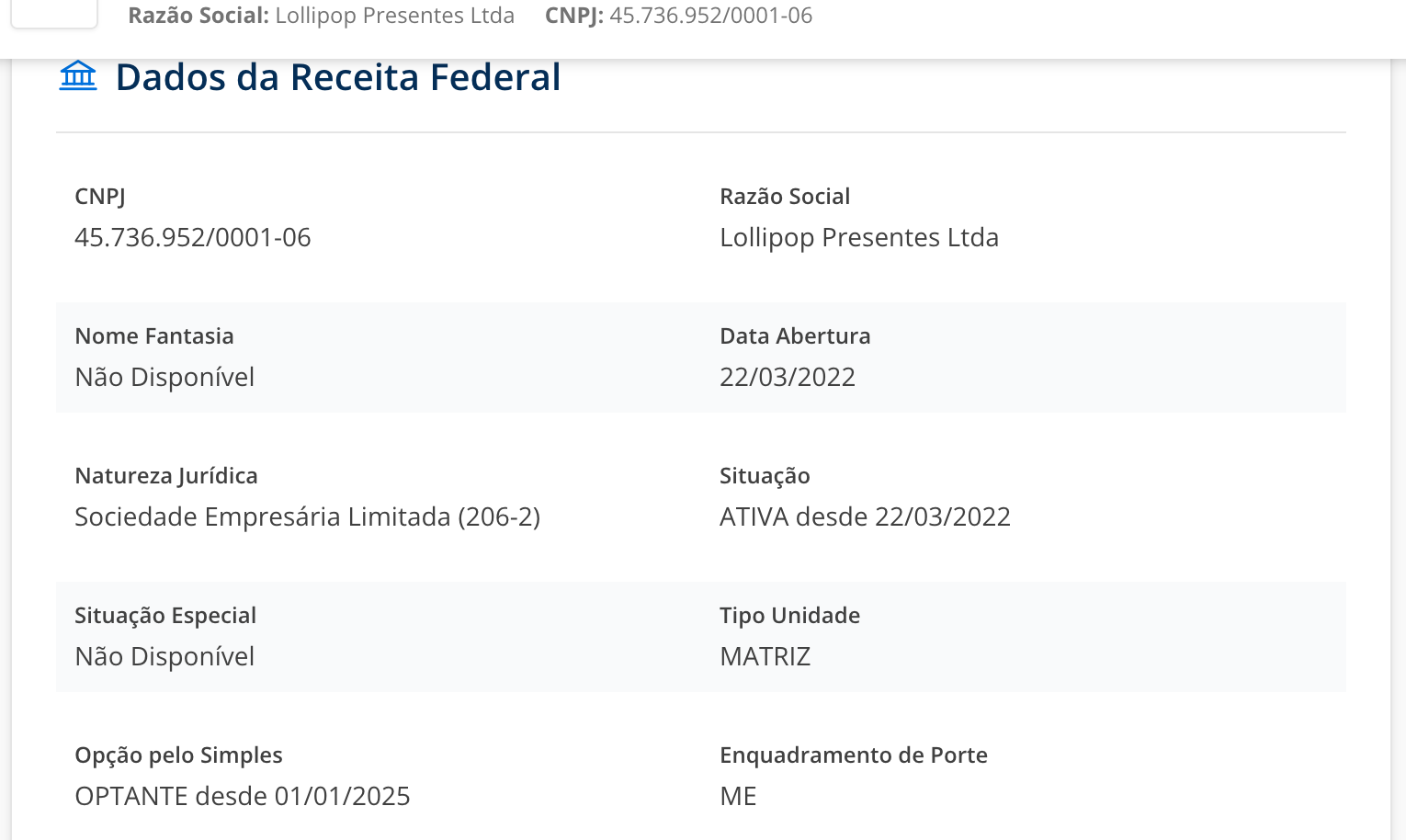Click Não Disponível value under Nome Fantasia
1406x840 pixels.
pos(164,377)
